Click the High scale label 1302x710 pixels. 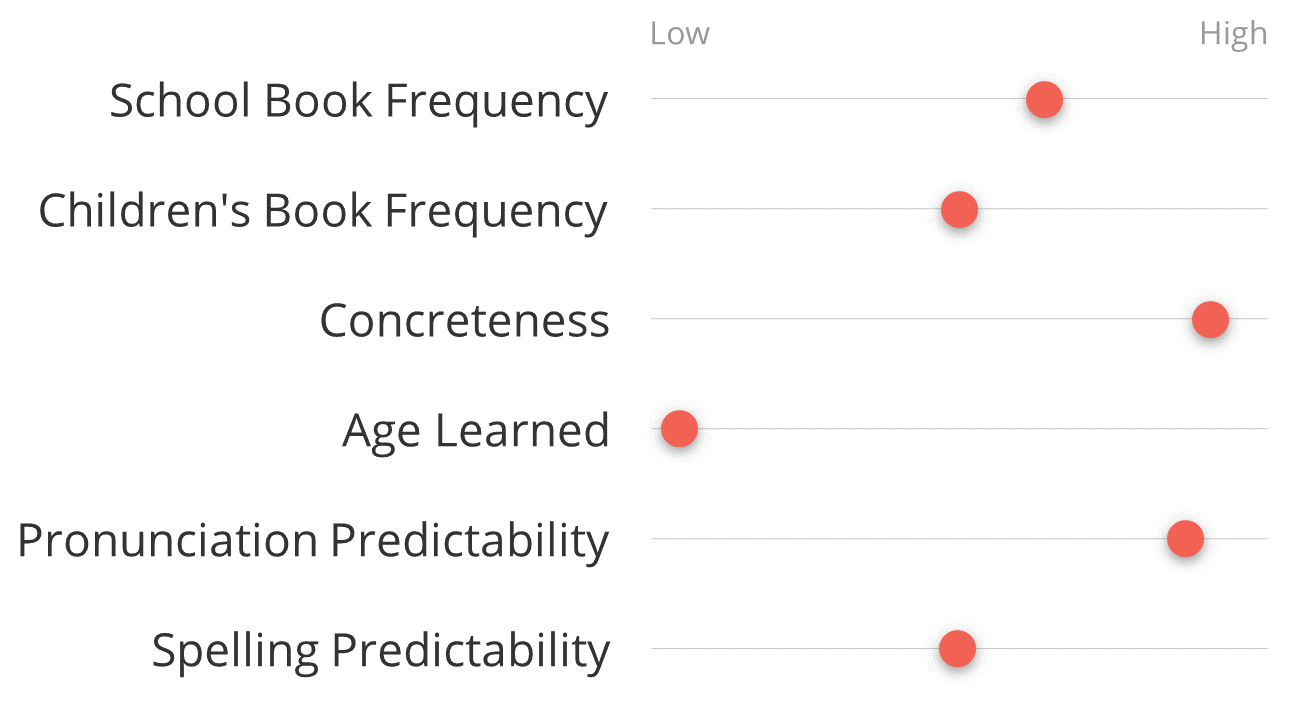click(x=1233, y=34)
